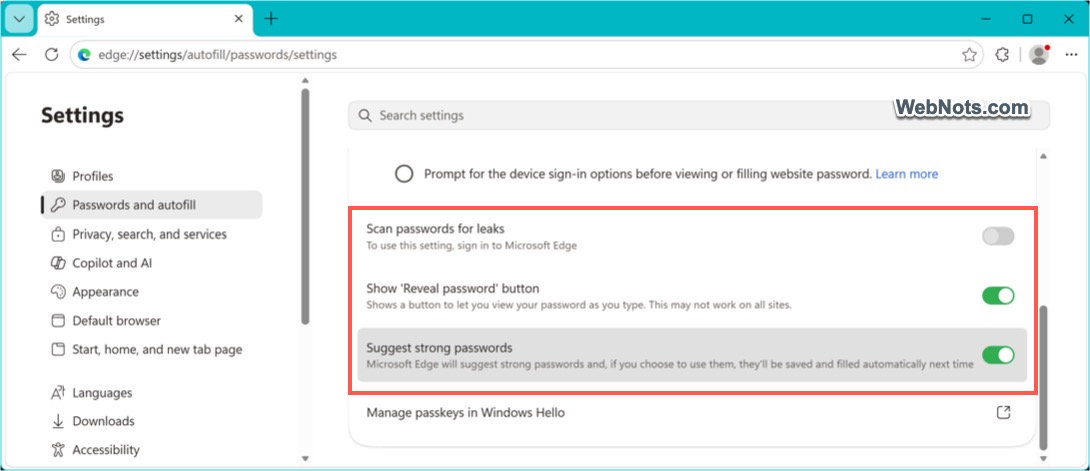
Task: Click the Search settings field
Action: click(x=699, y=115)
